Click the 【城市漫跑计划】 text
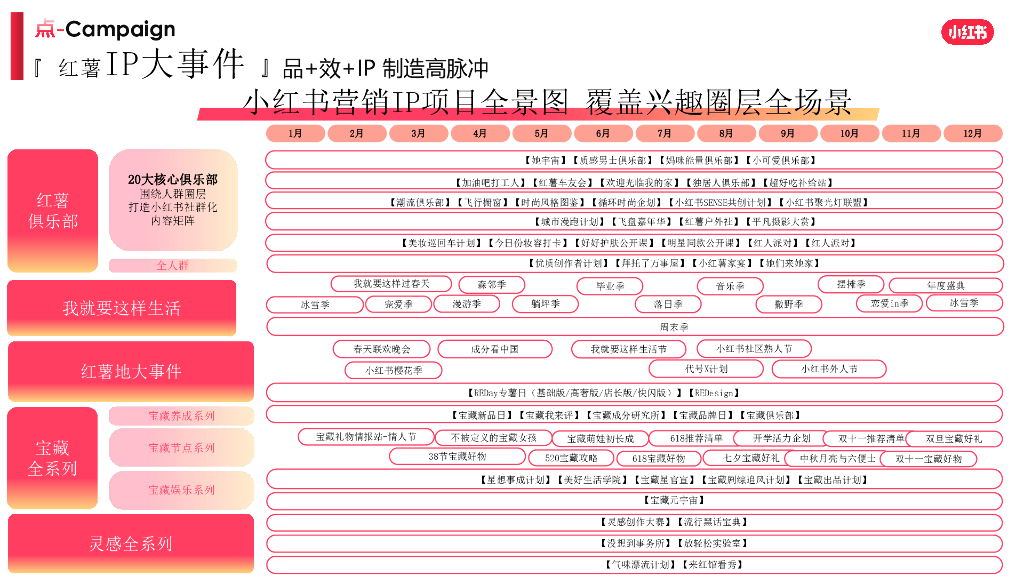 [x=571, y=222]
